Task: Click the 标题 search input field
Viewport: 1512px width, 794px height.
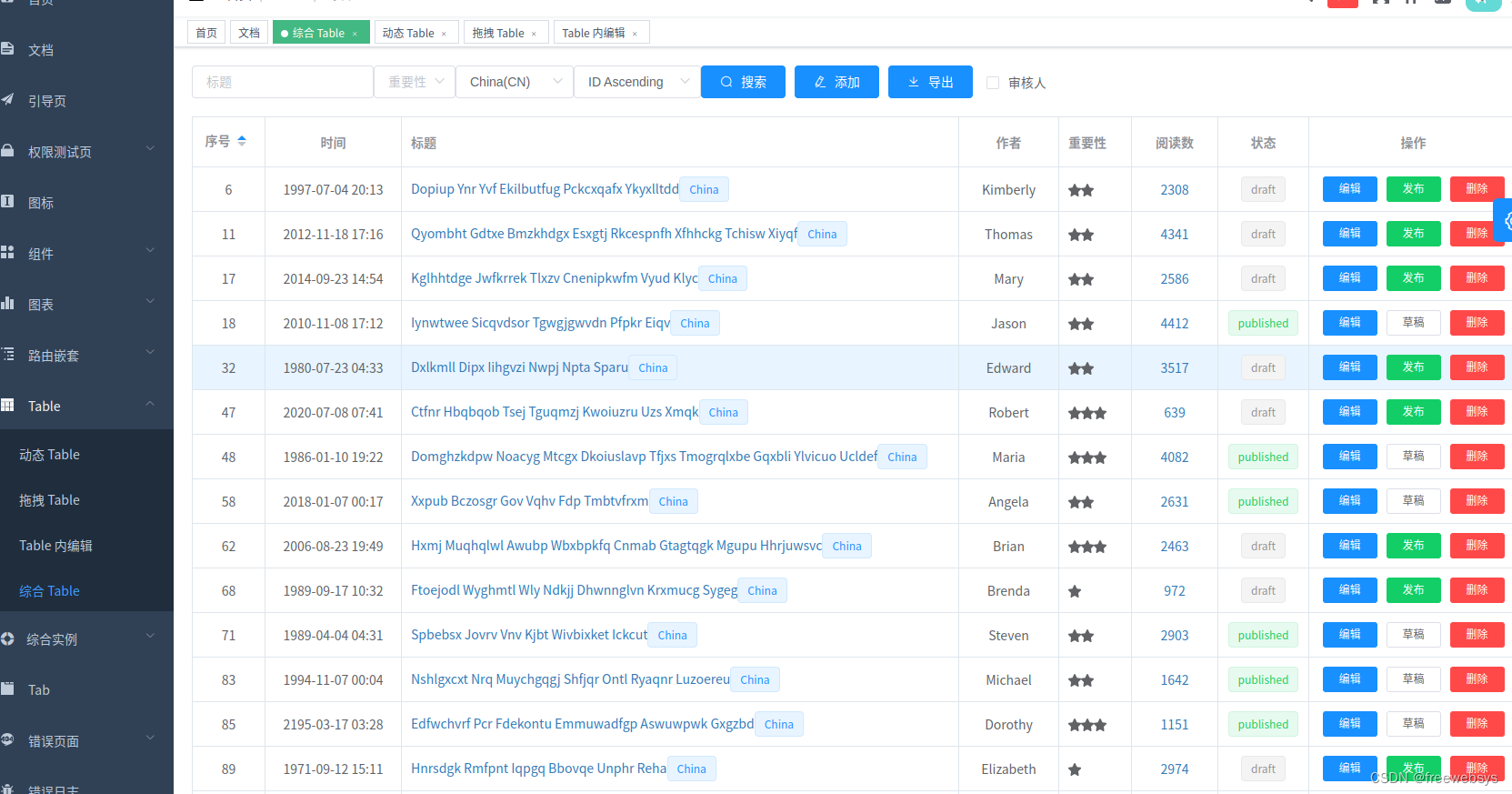Action: (283, 82)
